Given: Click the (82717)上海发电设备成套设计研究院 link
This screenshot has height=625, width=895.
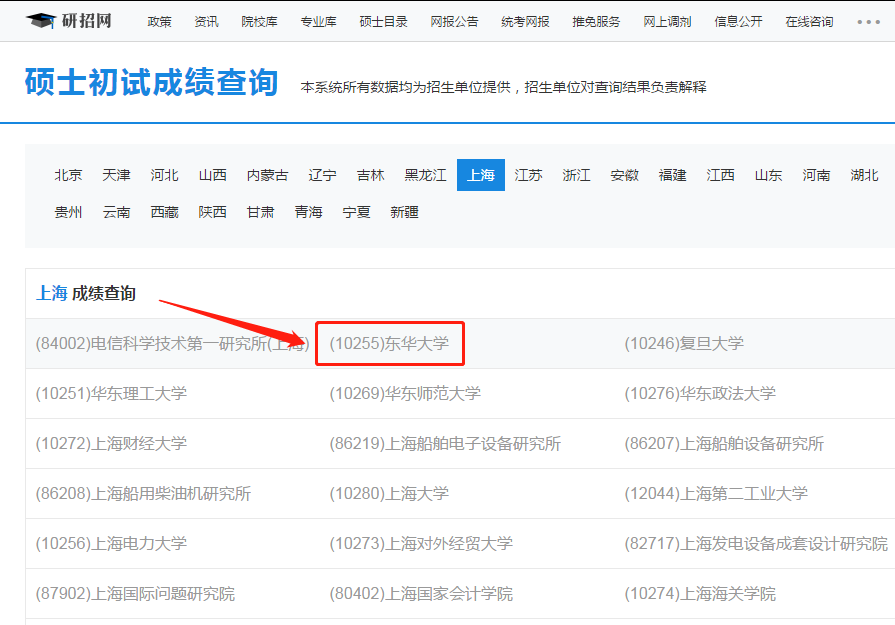Looking at the screenshot, I should click(x=756, y=544).
